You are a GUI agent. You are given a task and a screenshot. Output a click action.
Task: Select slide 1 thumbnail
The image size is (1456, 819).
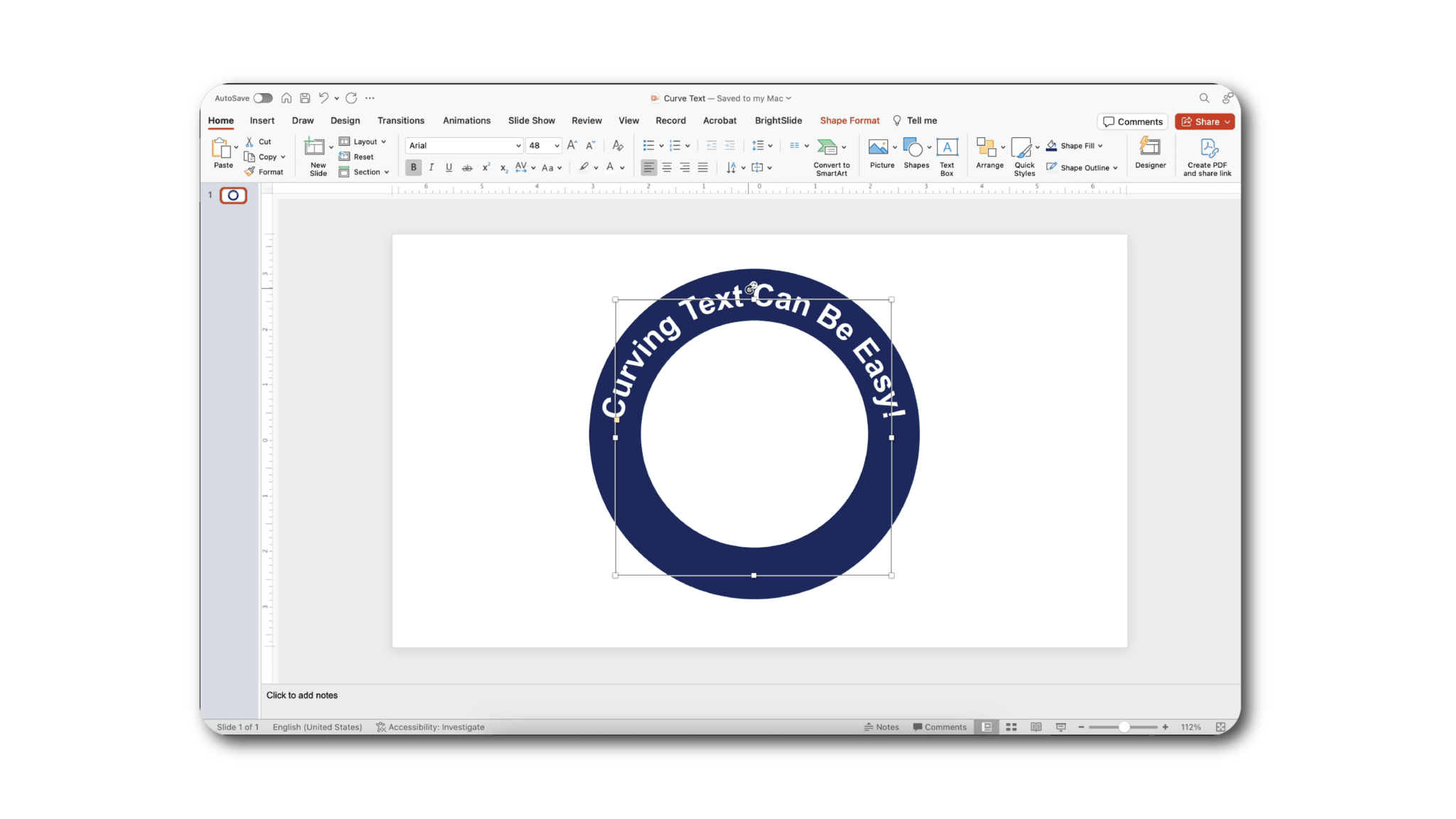tap(233, 196)
